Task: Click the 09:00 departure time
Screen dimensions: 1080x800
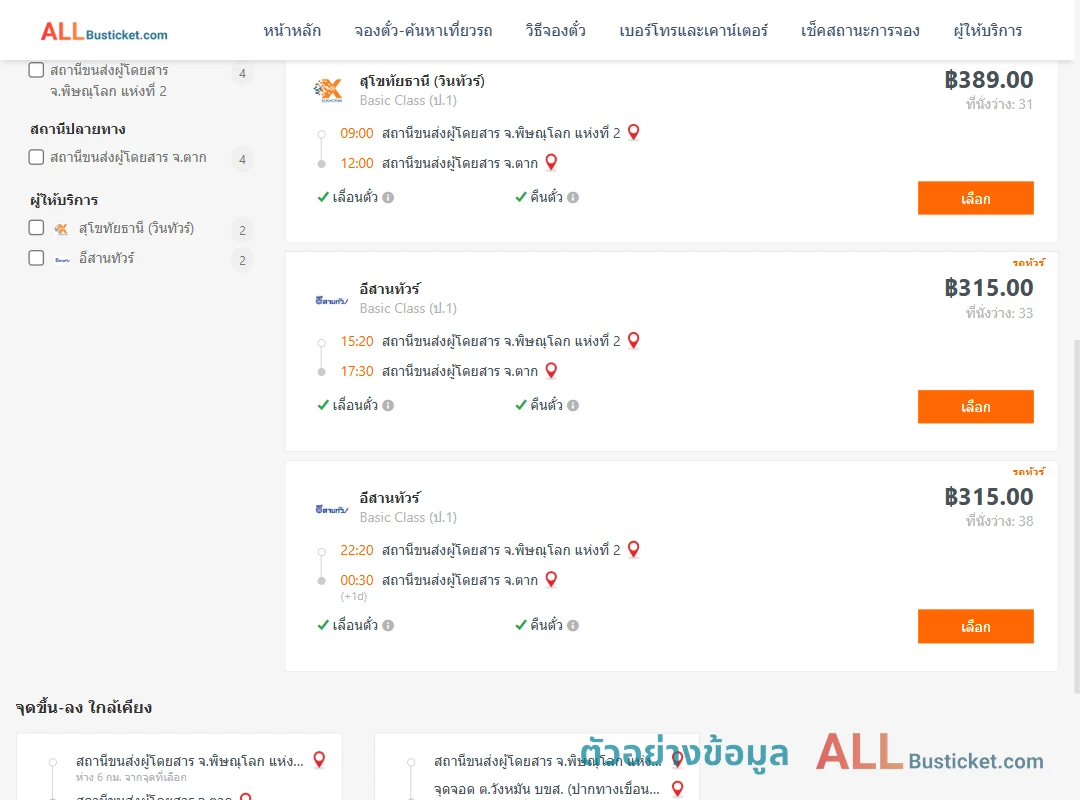Action: (x=357, y=133)
